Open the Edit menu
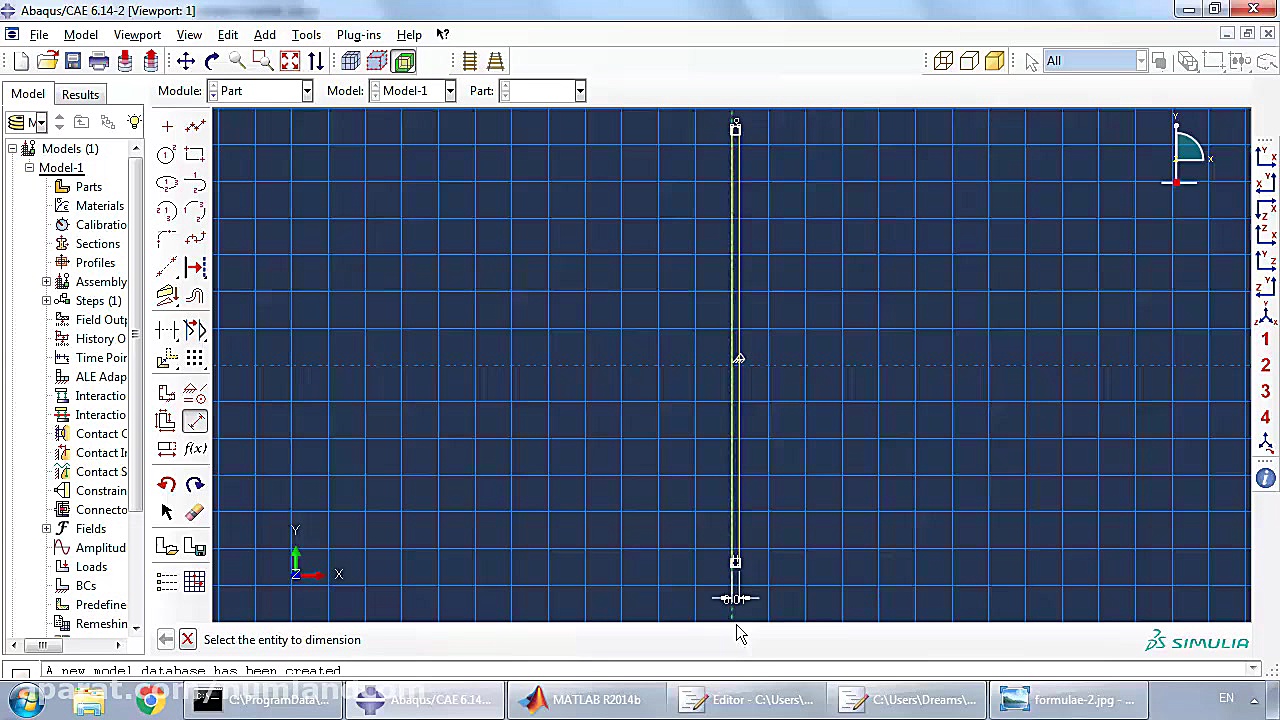Screen dimensions: 1280x720 tap(228, 35)
